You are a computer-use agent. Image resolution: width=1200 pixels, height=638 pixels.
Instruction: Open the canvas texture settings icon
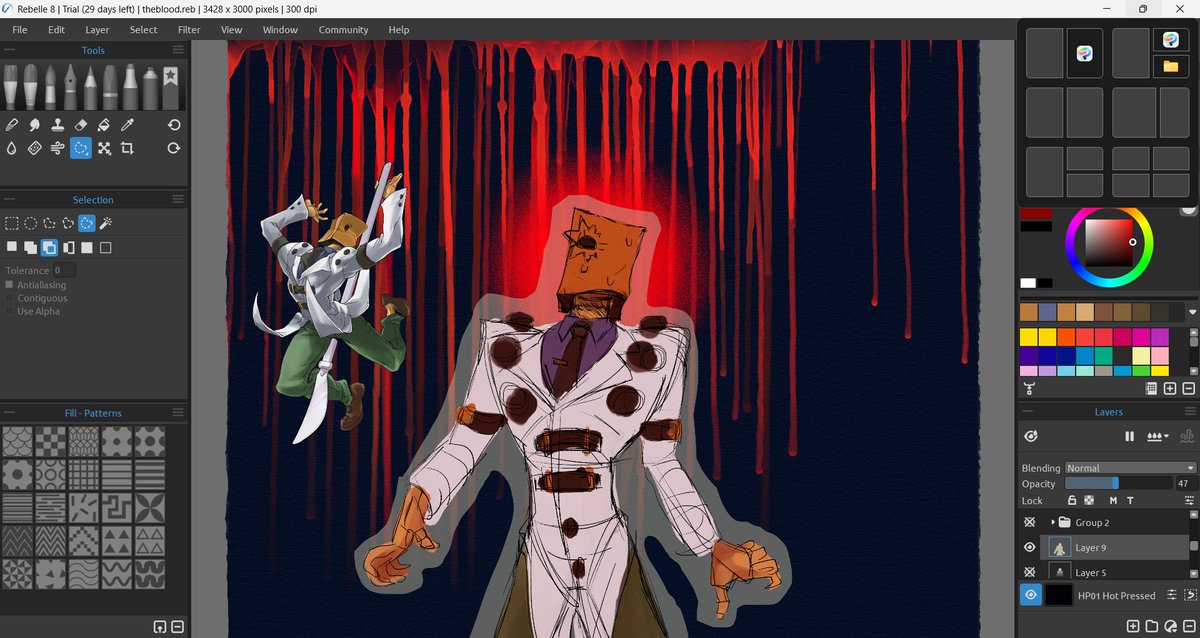(1172, 595)
